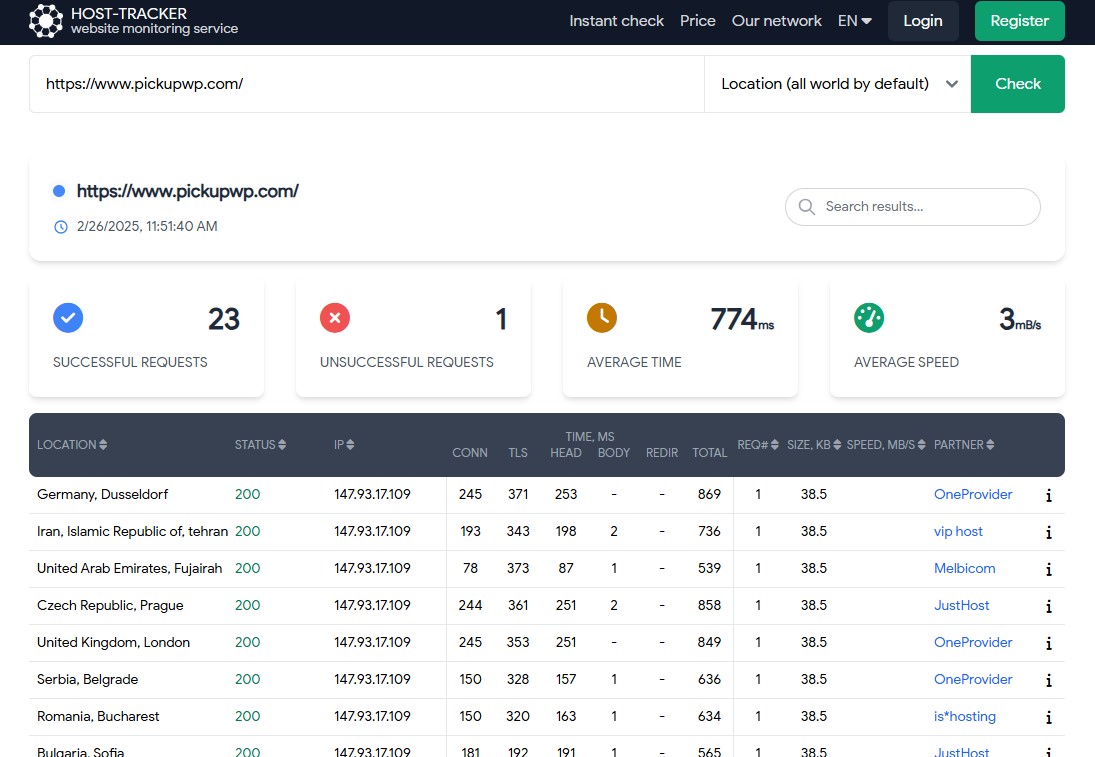Click the green average speed gauge icon
The width and height of the screenshot is (1095, 757).
869,318
